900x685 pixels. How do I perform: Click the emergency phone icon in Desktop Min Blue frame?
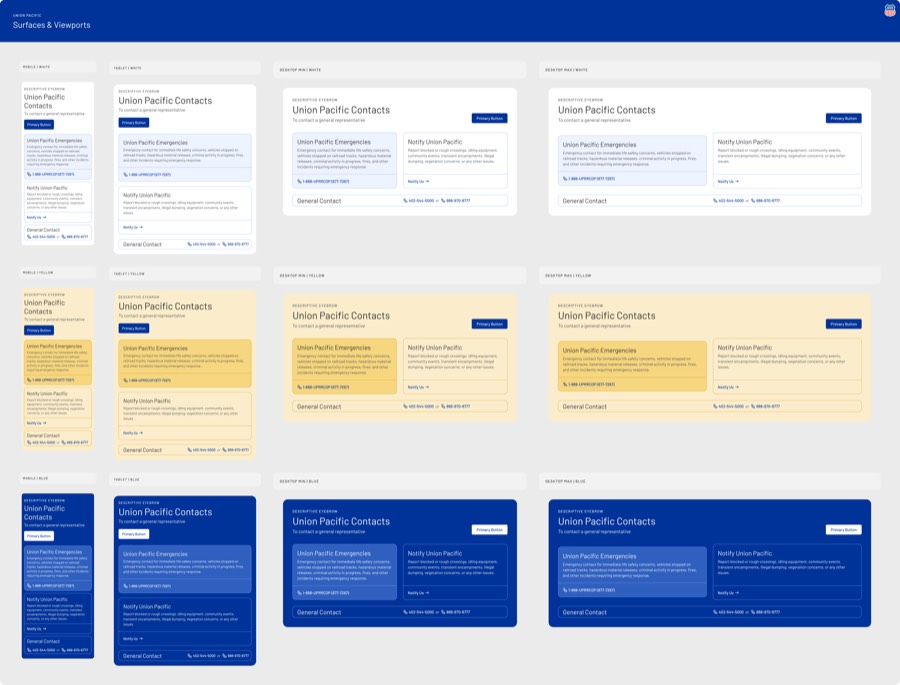point(300,593)
